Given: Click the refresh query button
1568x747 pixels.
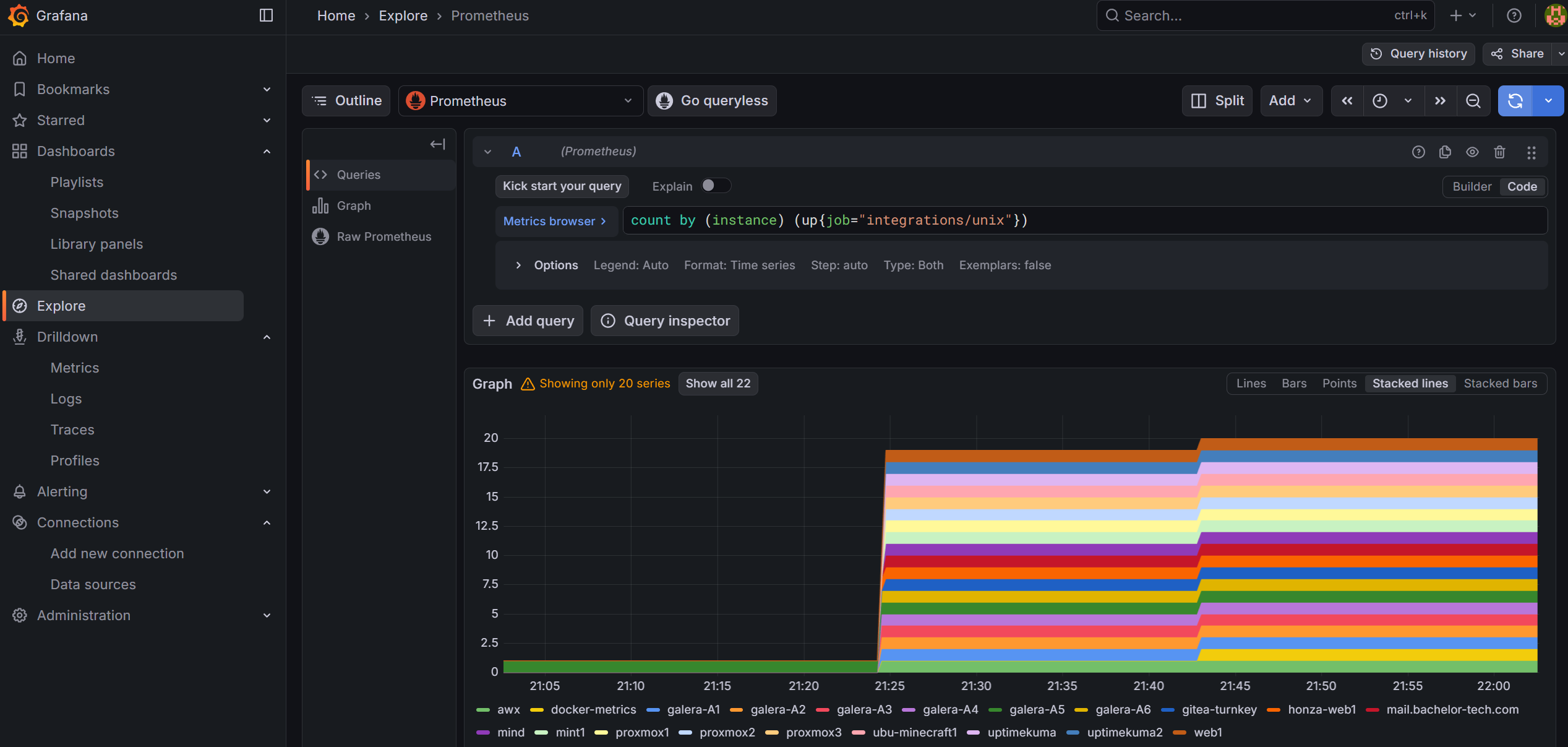Looking at the screenshot, I should point(1515,101).
